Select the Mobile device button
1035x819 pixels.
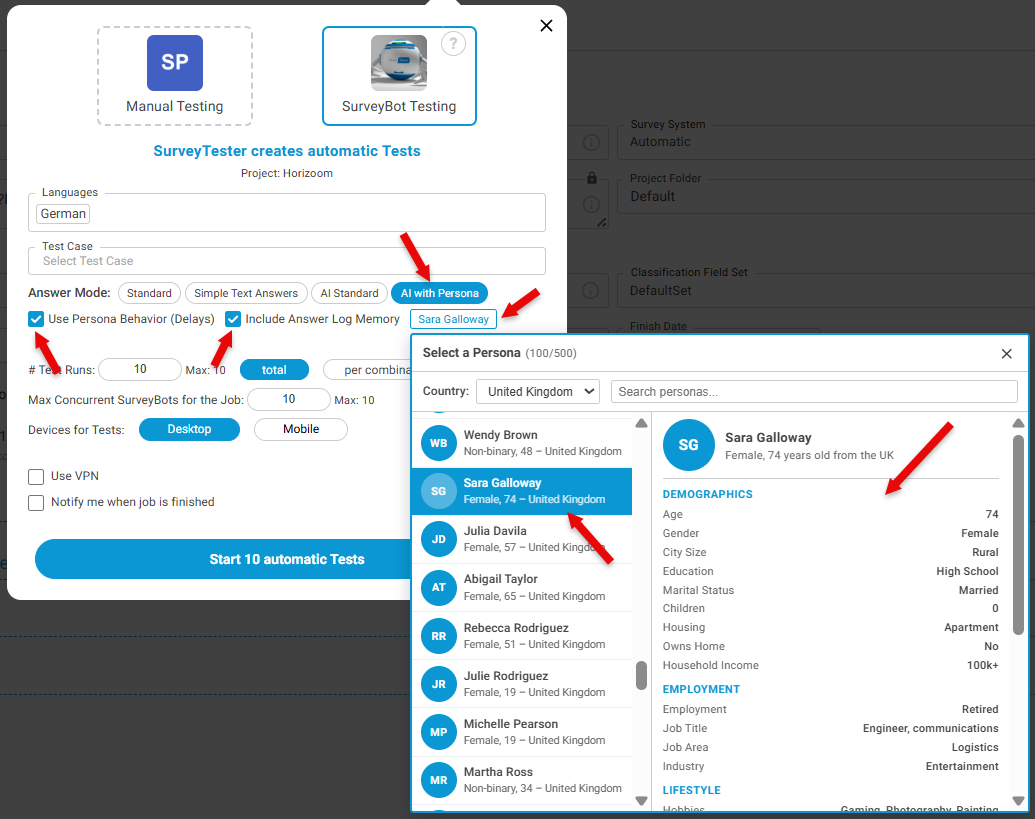coord(301,429)
